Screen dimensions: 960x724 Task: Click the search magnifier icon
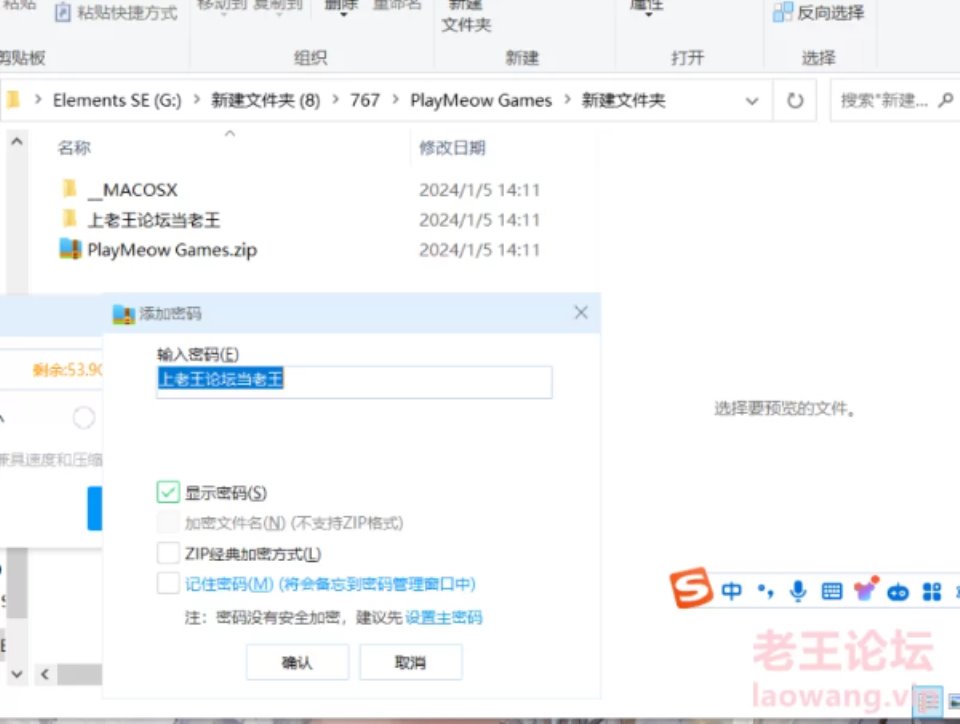pos(945,100)
